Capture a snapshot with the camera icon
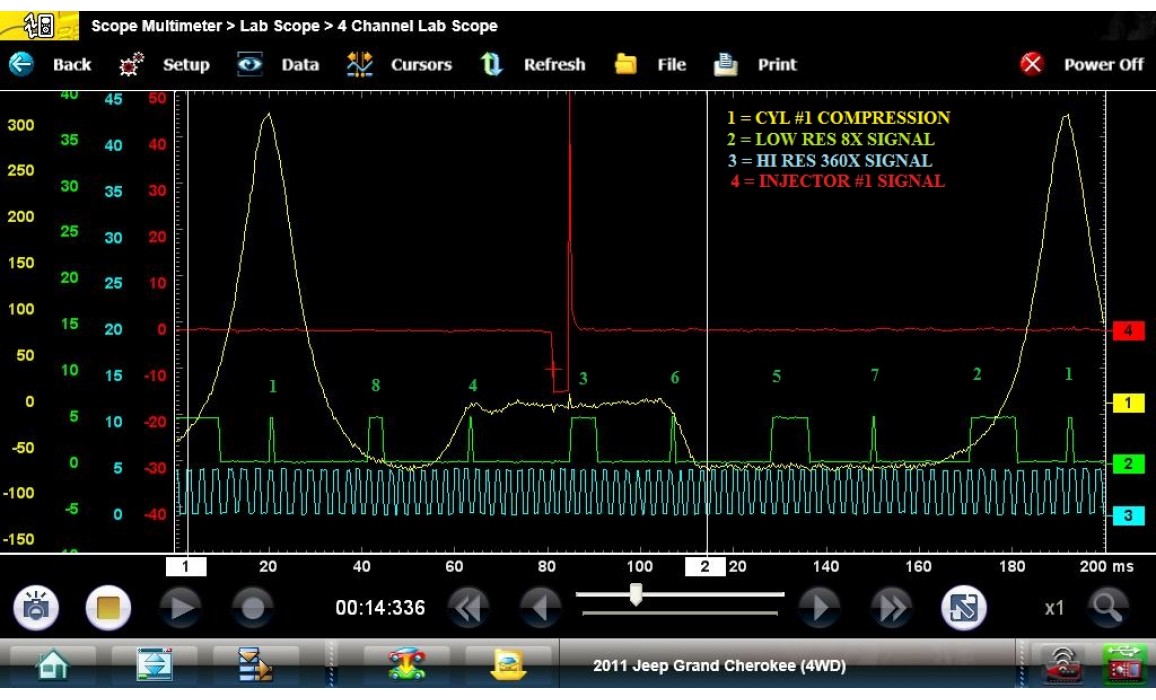Image resolution: width=1156 pixels, height=700 pixels. pyautogui.click(x=36, y=607)
